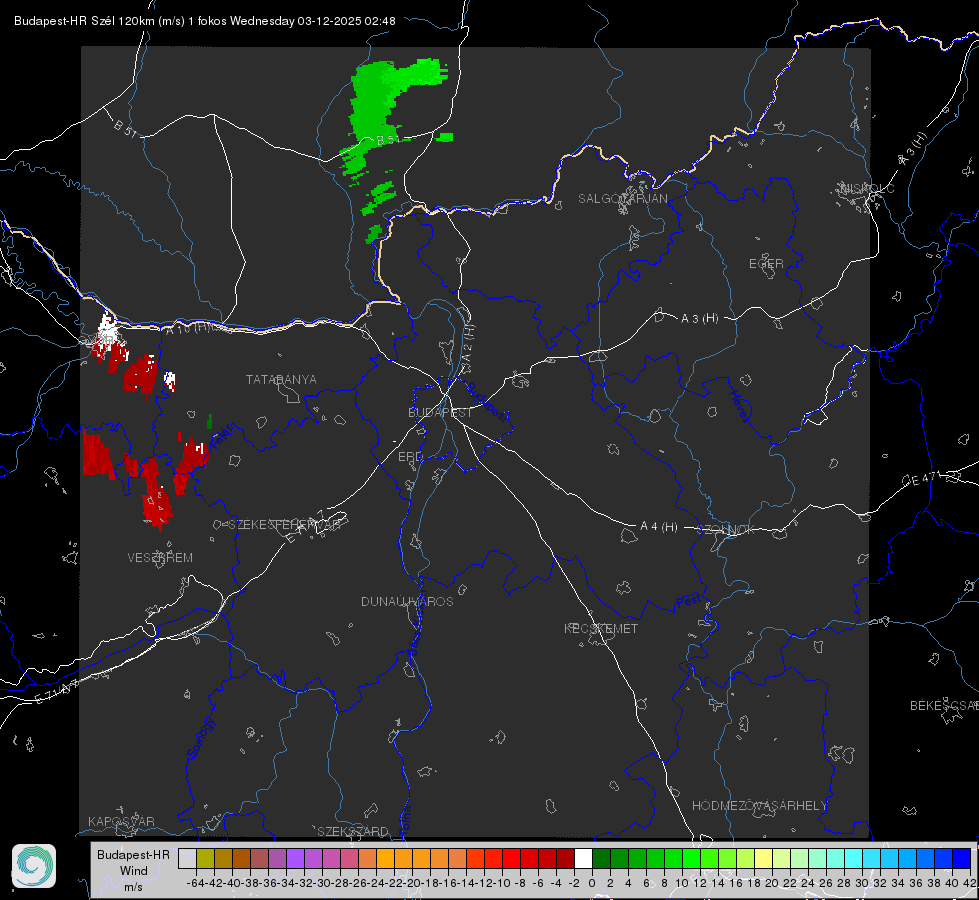Click the SZEKSZARD city label

point(353,831)
